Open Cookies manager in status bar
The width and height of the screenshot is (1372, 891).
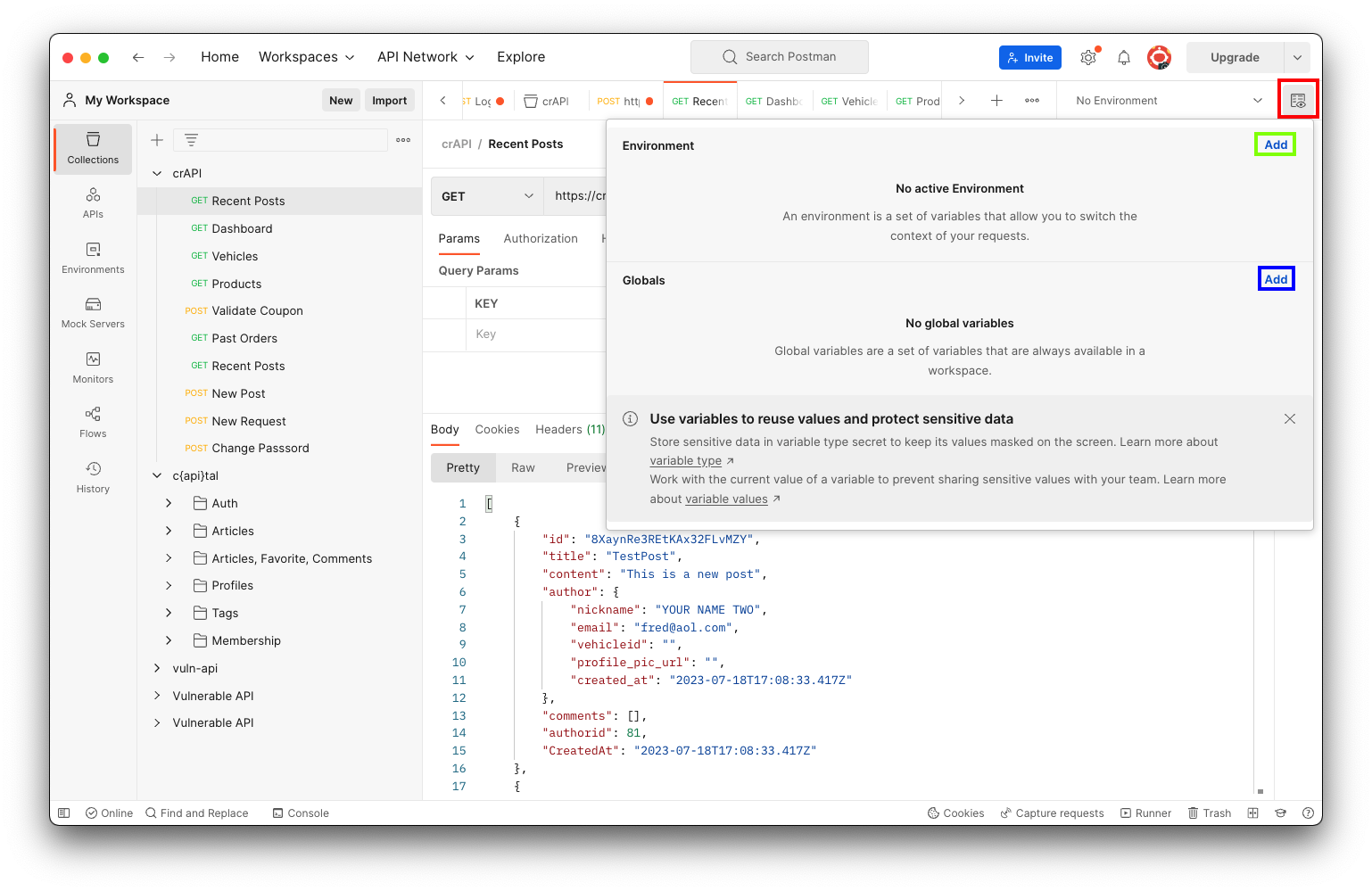[x=956, y=813]
